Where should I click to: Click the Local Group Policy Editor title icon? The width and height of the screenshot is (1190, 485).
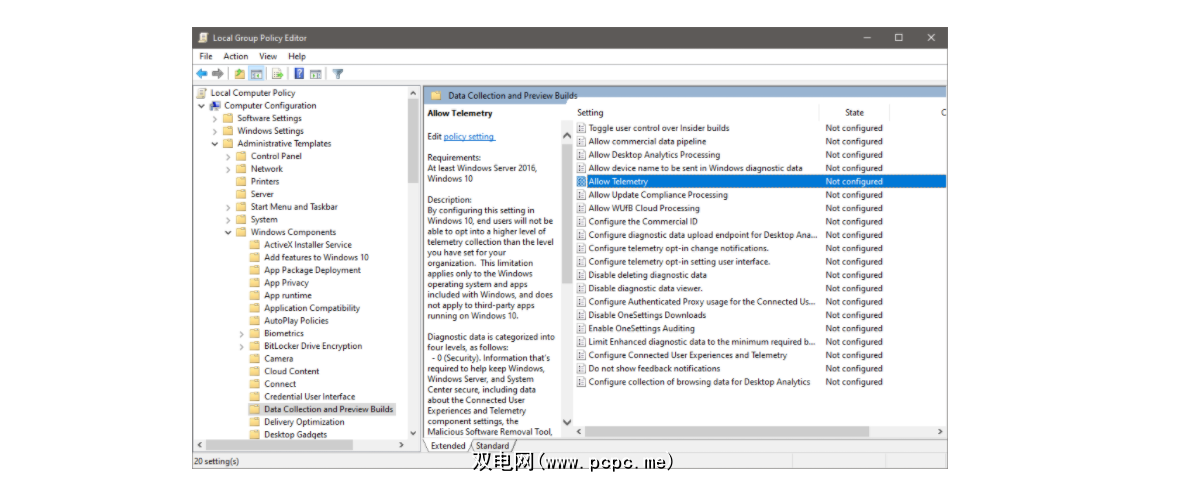tap(203, 38)
